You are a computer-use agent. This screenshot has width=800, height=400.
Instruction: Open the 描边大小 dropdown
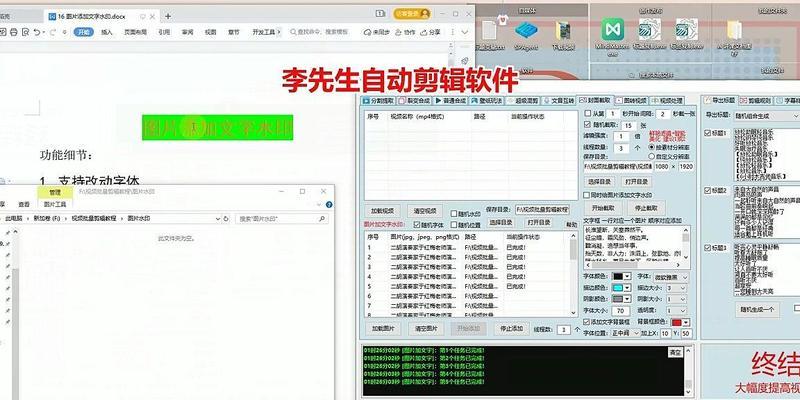click(x=676, y=288)
